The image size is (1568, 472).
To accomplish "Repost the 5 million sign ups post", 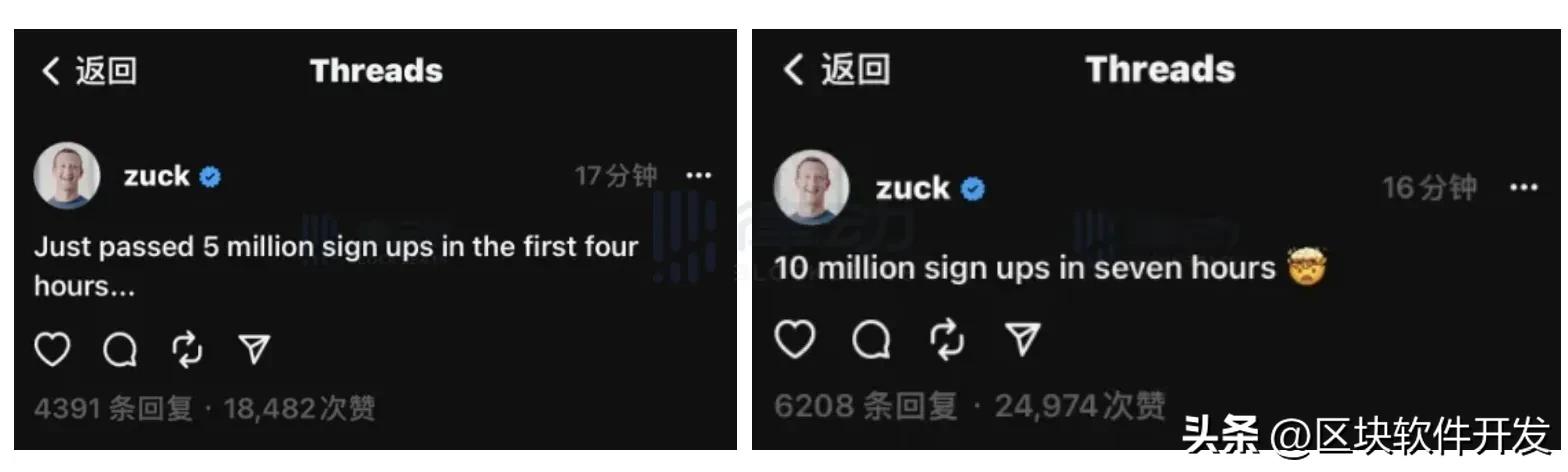I will click(x=187, y=349).
